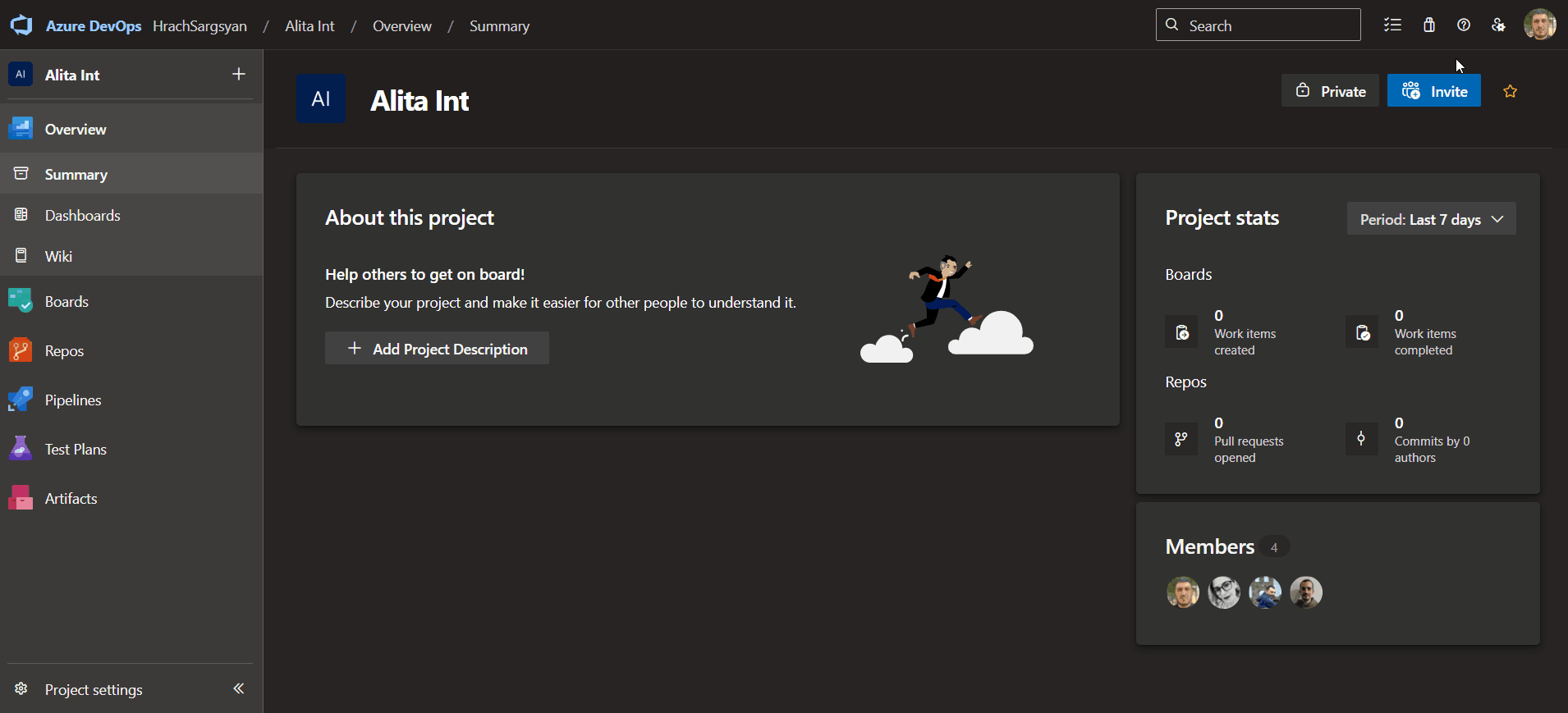Click the plus icon next to Alita Int

pos(239,74)
